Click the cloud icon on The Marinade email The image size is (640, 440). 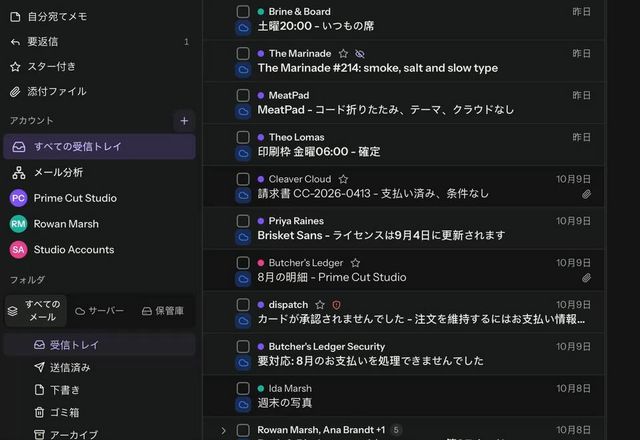click(x=243, y=70)
